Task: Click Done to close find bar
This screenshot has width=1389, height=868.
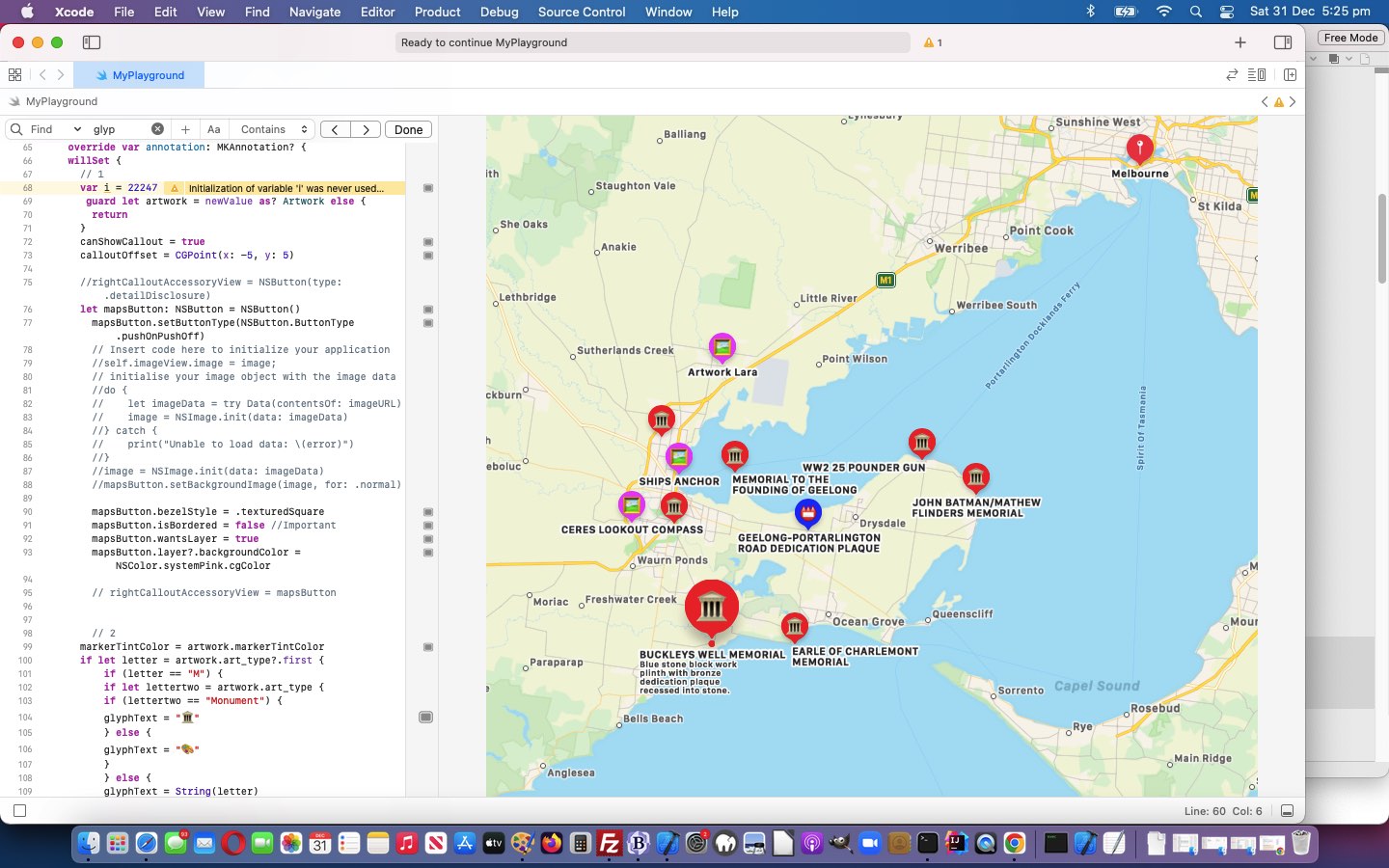Action: tap(408, 129)
